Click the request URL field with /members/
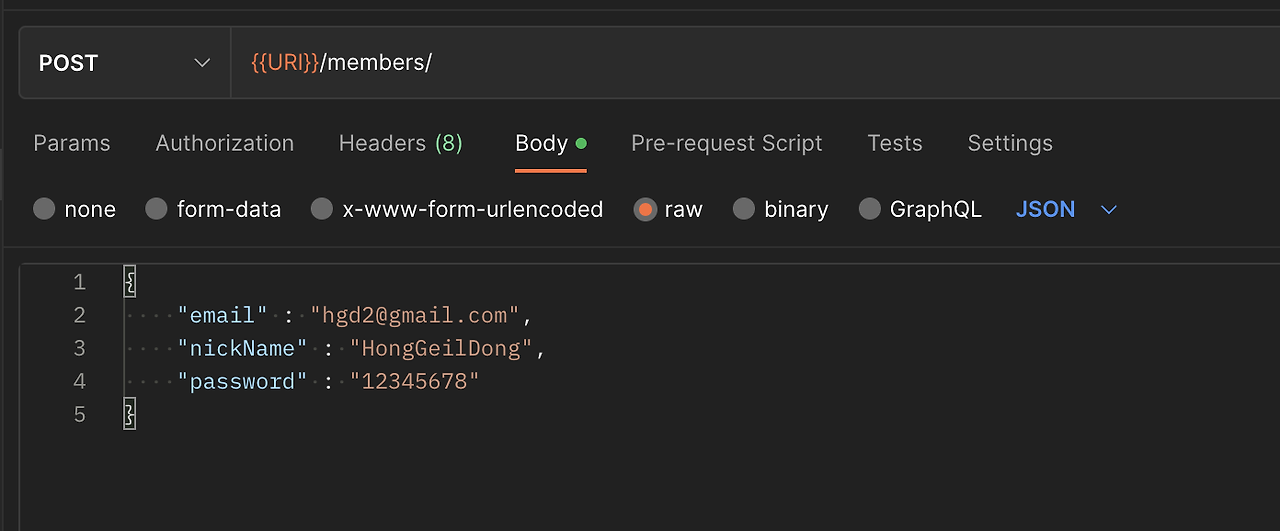This screenshot has width=1280, height=531. click(700, 63)
